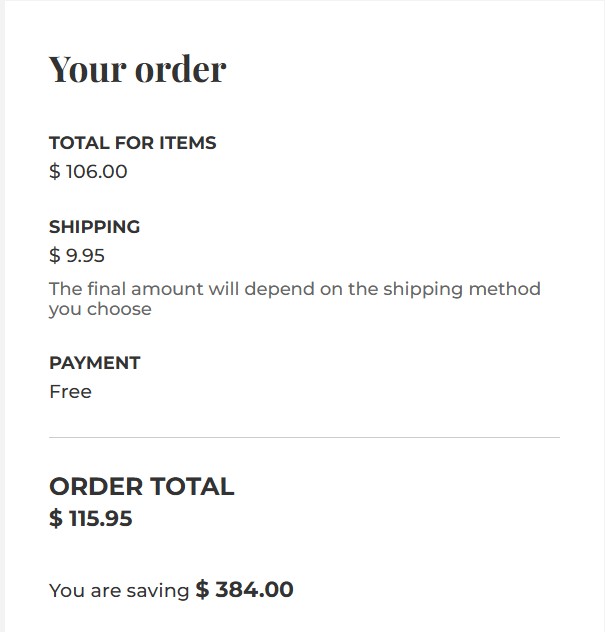Click the dollar sign before 115.95
This screenshot has height=632, width=605.
tap(55, 518)
